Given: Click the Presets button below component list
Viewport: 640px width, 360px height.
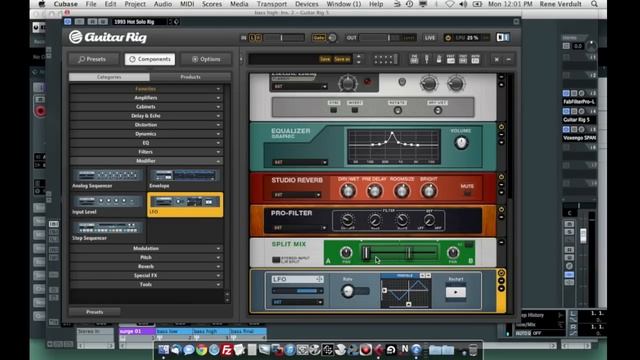Looking at the screenshot, I should [x=95, y=312].
